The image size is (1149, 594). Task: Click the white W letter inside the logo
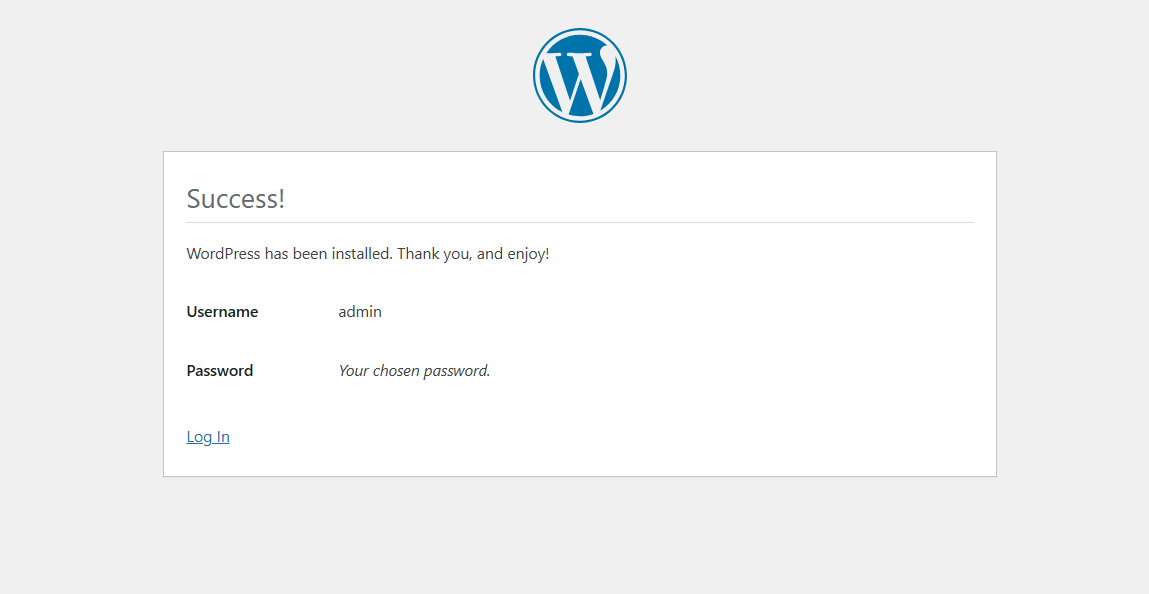580,79
